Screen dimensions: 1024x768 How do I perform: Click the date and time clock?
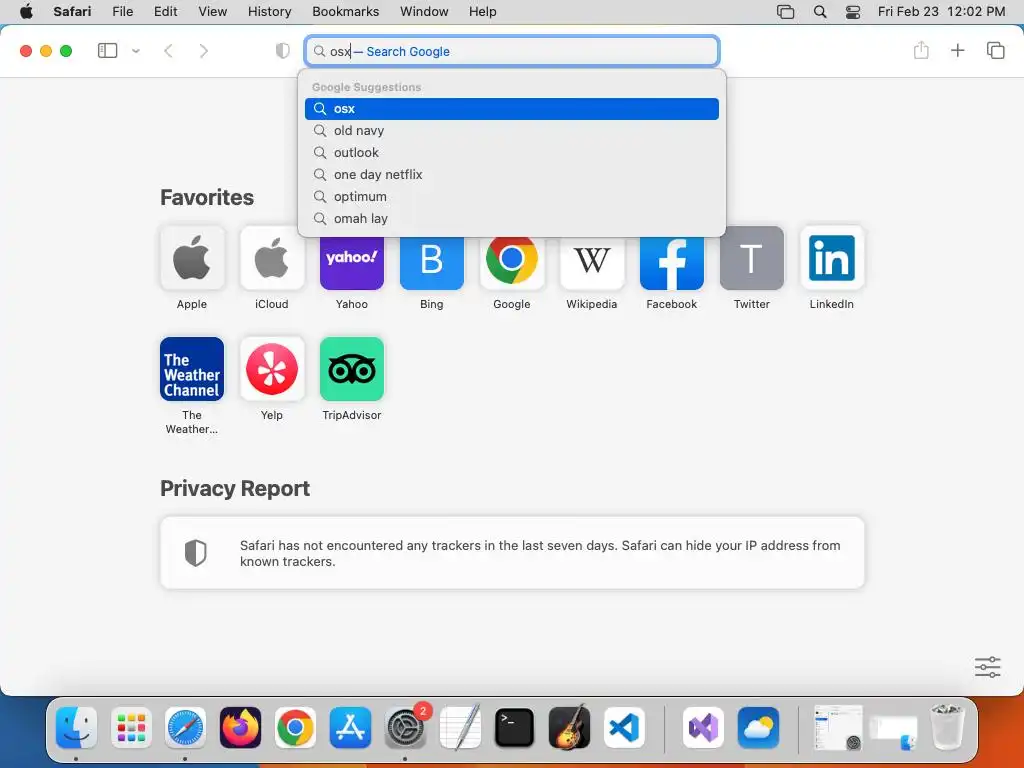point(941,11)
